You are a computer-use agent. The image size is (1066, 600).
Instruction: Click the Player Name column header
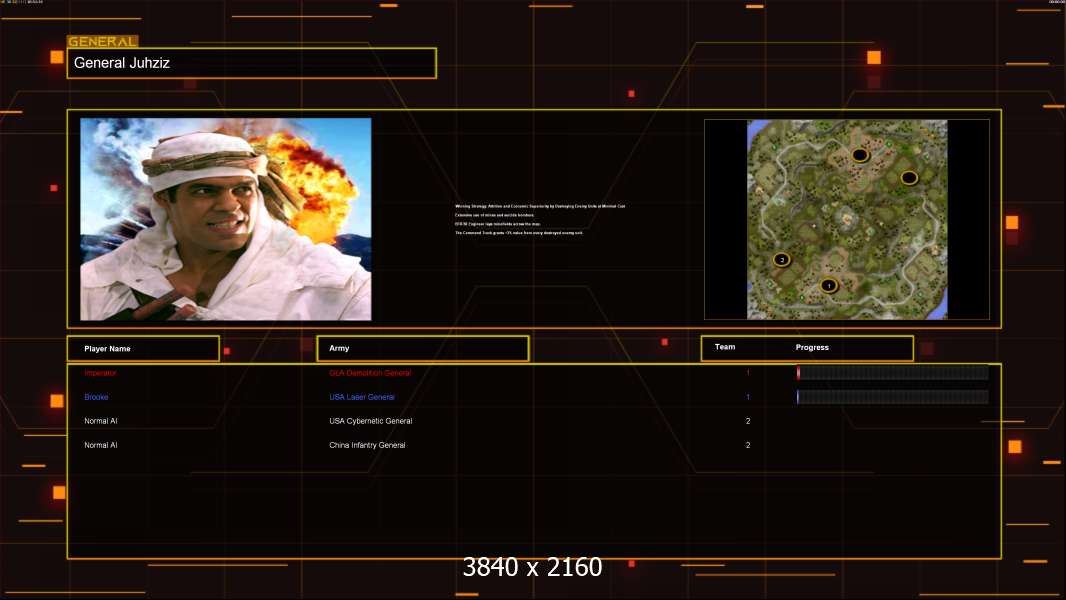[x=142, y=349]
